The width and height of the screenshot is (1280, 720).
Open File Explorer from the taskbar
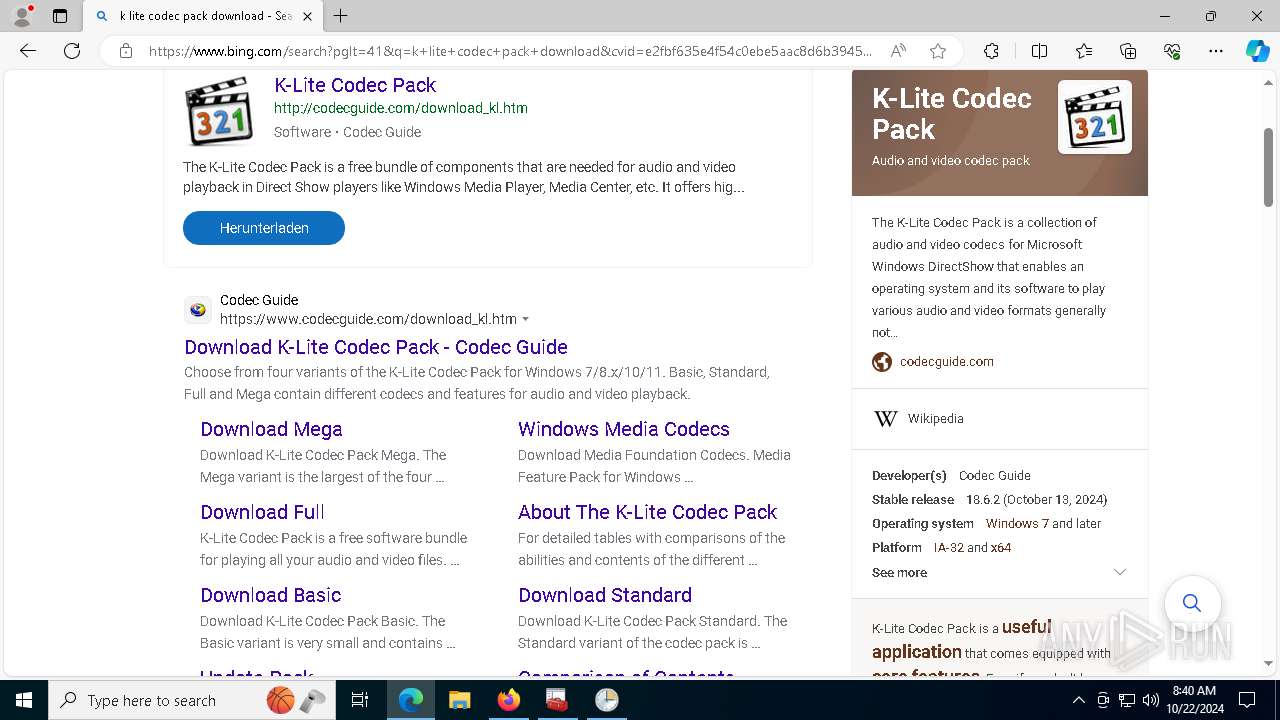coord(459,700)
